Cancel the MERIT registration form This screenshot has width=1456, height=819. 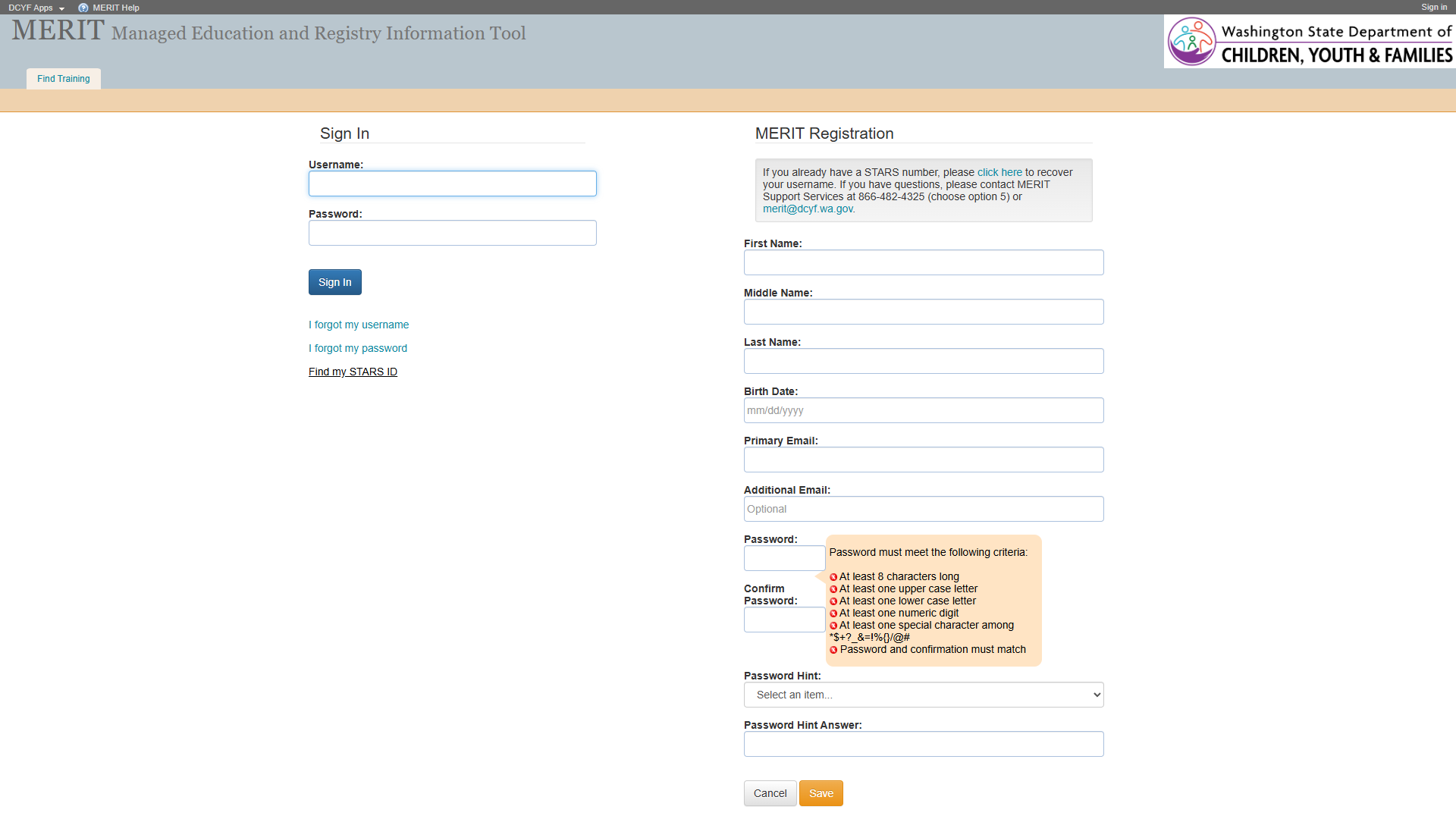(x=770, y=793)
